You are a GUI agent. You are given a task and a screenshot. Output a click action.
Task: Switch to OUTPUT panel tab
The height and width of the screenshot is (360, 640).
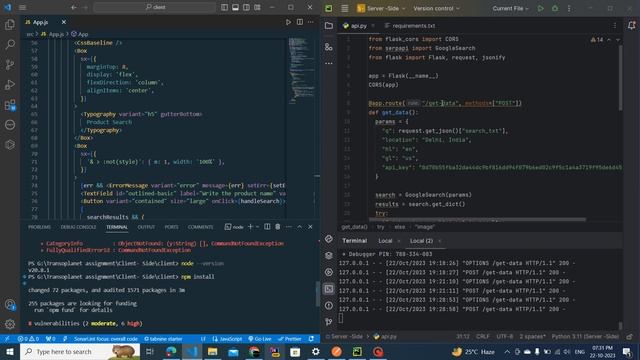(x=146, y=227)
